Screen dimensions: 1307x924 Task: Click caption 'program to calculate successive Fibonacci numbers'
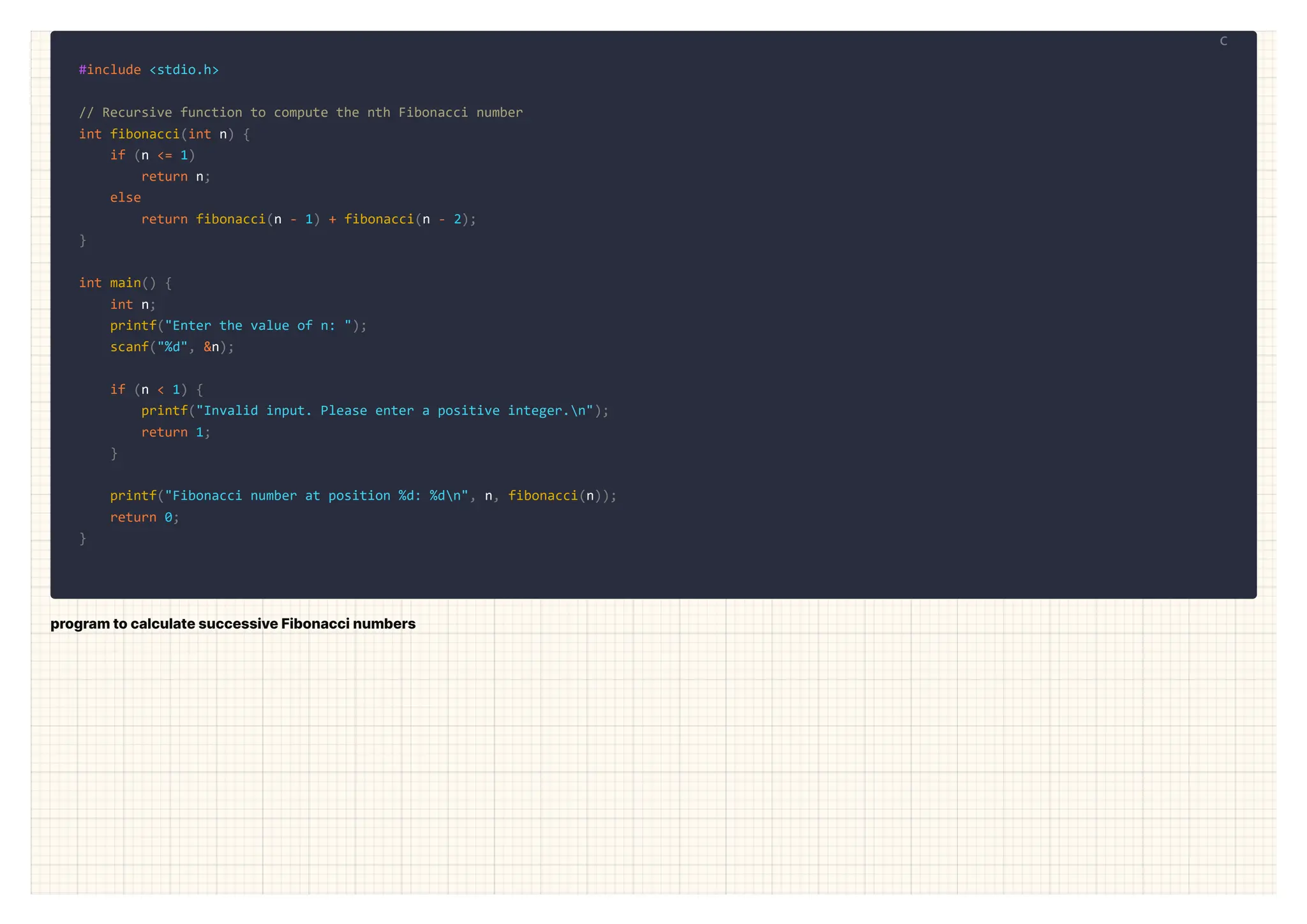point(233,623)
